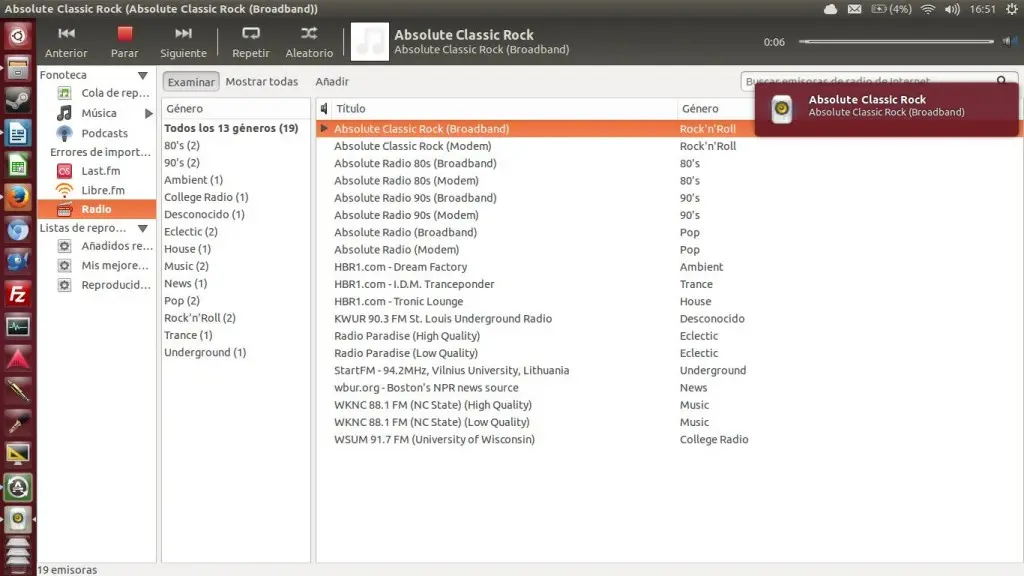Open the battery indicator in the top panel
The width and height of the screenshot is (1024, 576).
[891, 9]
